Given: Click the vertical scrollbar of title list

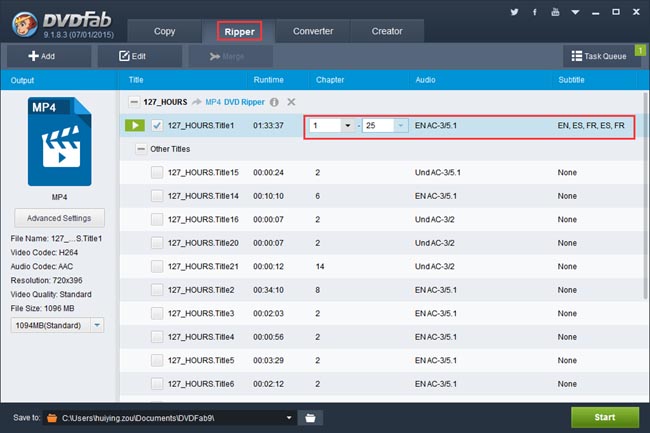Looking at the screenshot, I should point(645,195).
